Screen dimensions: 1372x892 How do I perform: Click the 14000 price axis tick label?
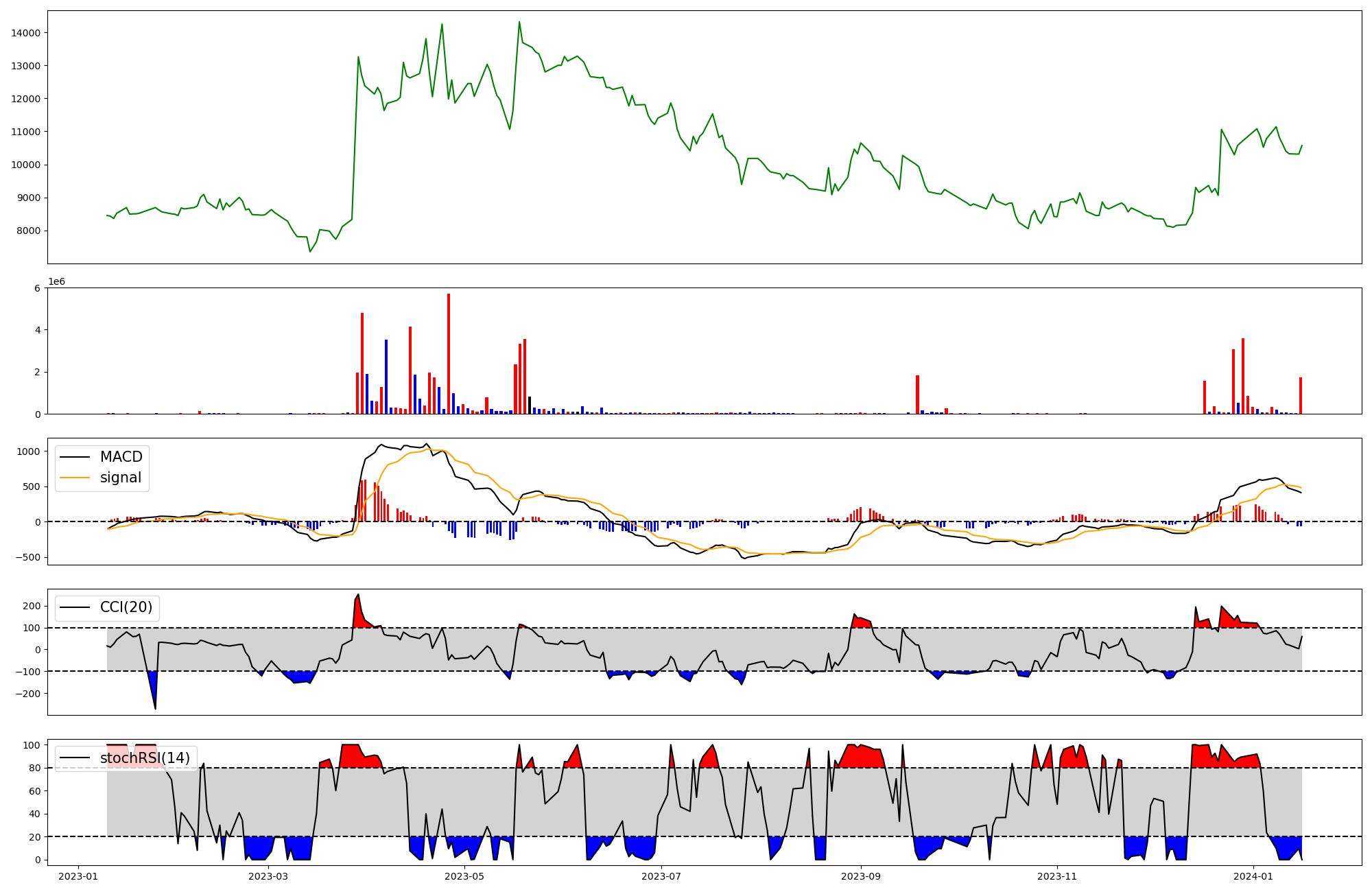click(25, 33)
